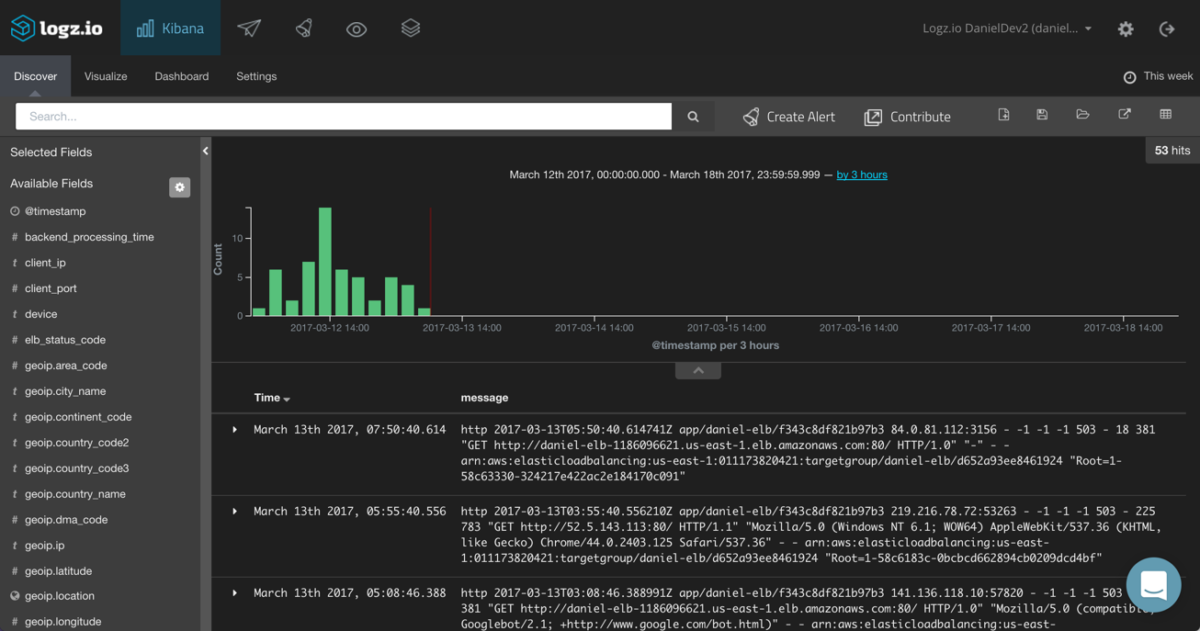Click into the Search input field
Screen dimensions: 1200x631
[x=343, y=117]
